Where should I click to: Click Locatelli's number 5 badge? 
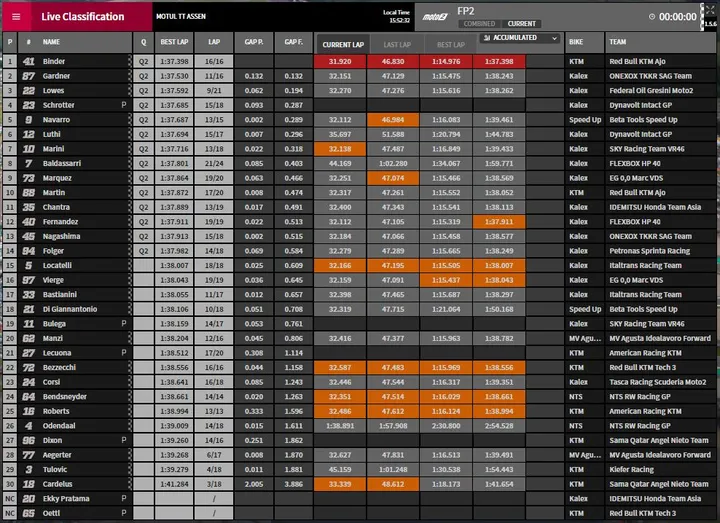pos(28,265)
